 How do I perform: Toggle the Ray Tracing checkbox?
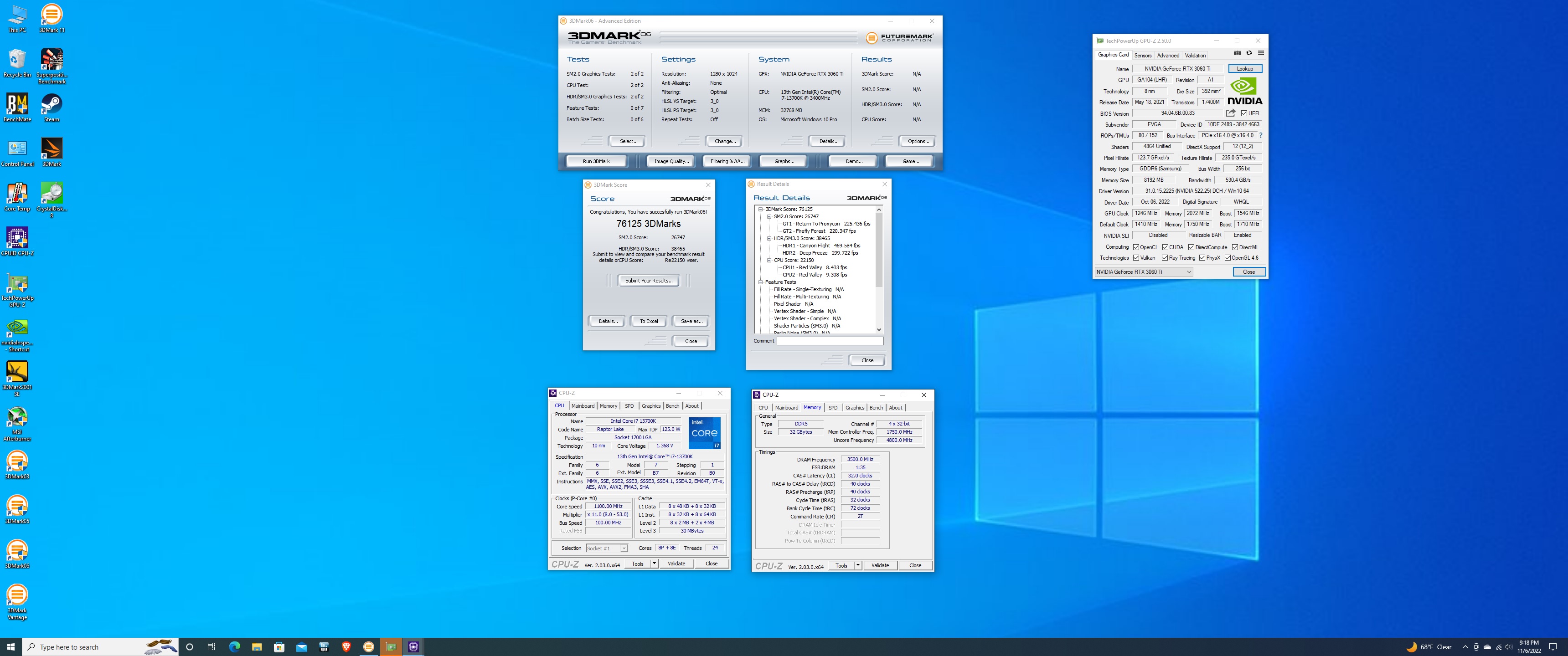1165,258
